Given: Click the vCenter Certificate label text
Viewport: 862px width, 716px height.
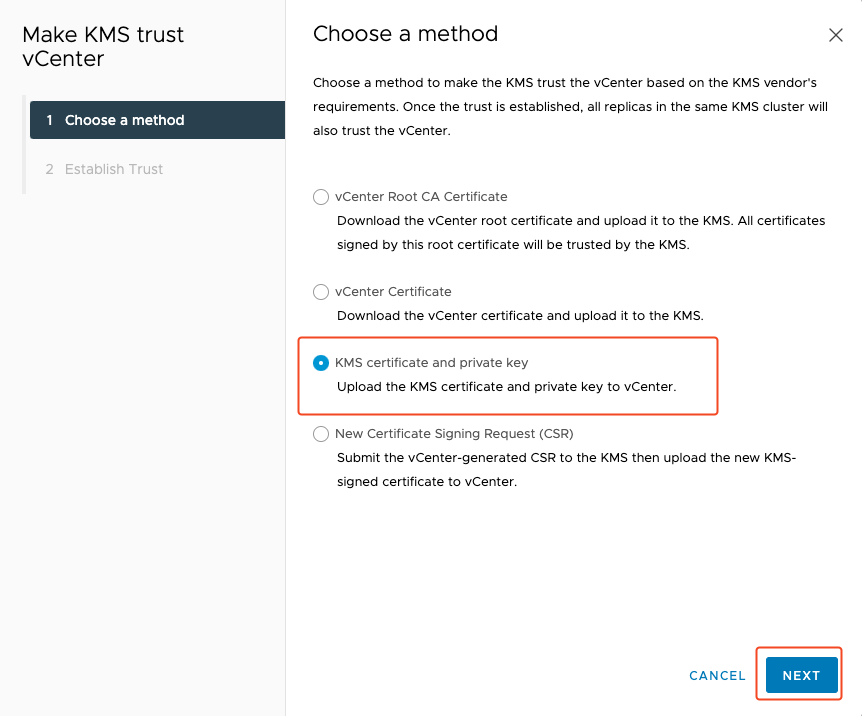Looking at the screenshot, I should pyautogui.click(x=394, y=292).
